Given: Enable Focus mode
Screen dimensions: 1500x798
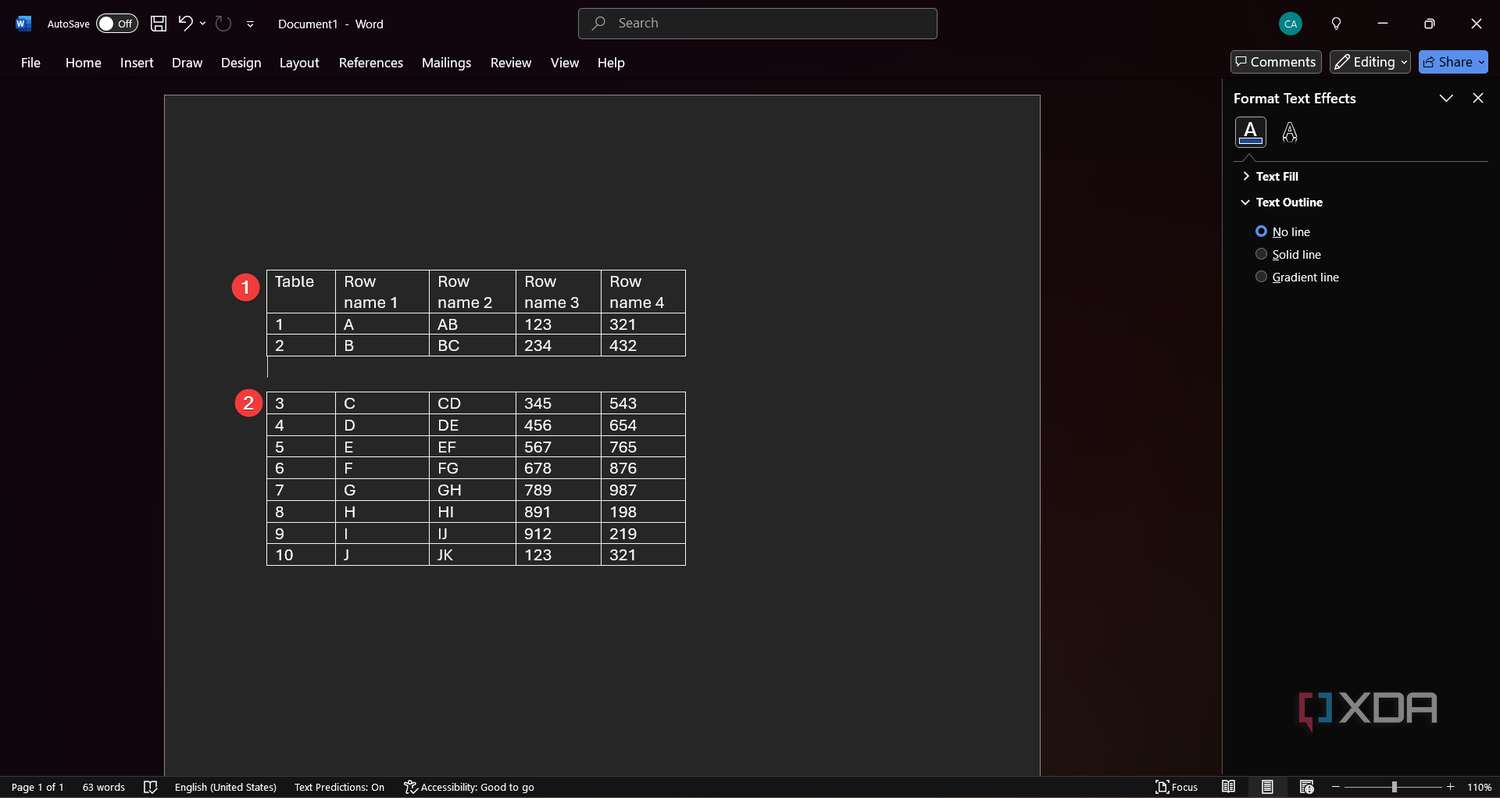Looking at the screenshot, I should tap(1177, 787).
